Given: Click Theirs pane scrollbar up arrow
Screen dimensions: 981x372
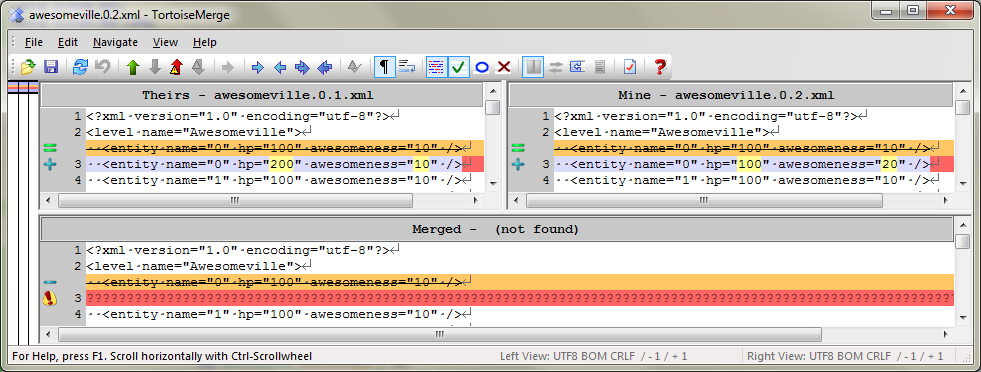Looking at the screenshot, I should tap(493, 91).
